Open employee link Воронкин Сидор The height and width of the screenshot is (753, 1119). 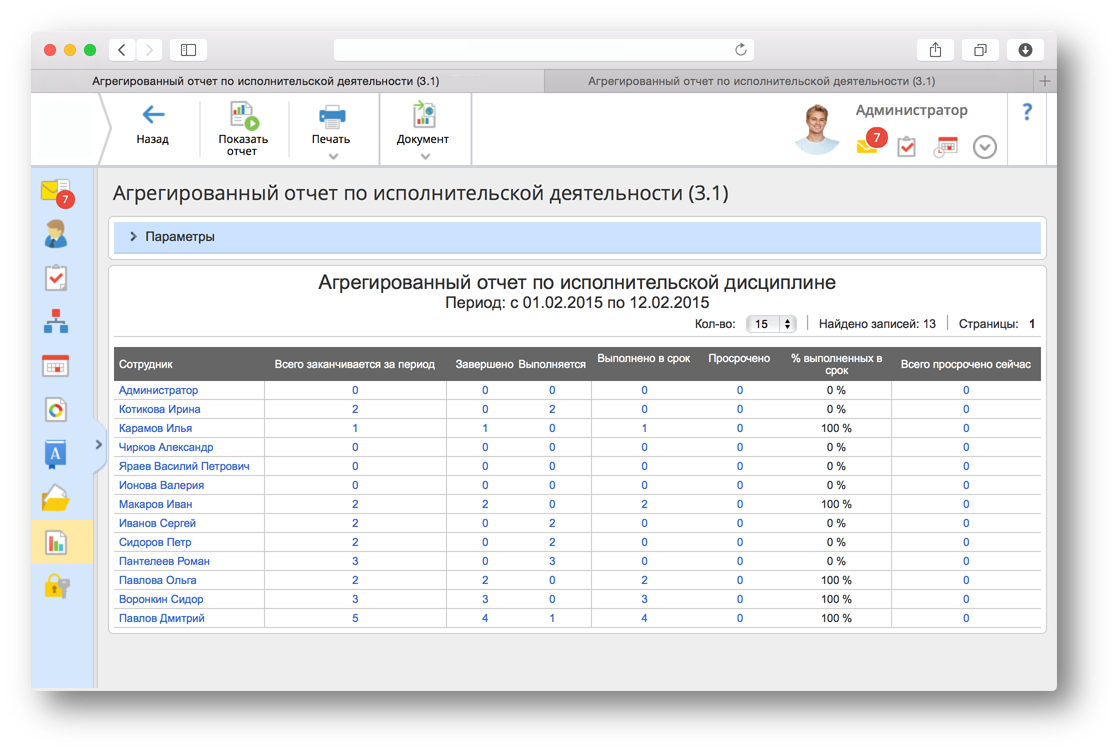click(161, 600)
